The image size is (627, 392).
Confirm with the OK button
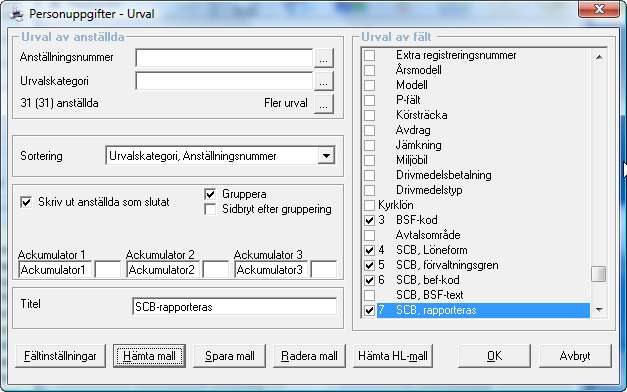[494, 356]
